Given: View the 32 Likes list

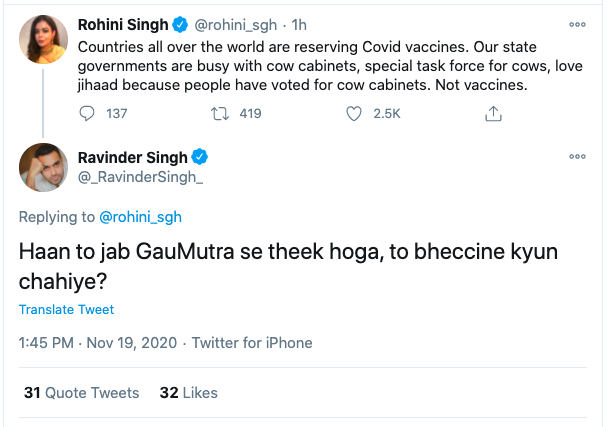Looking at the screenshot, I should coord(188,393).
